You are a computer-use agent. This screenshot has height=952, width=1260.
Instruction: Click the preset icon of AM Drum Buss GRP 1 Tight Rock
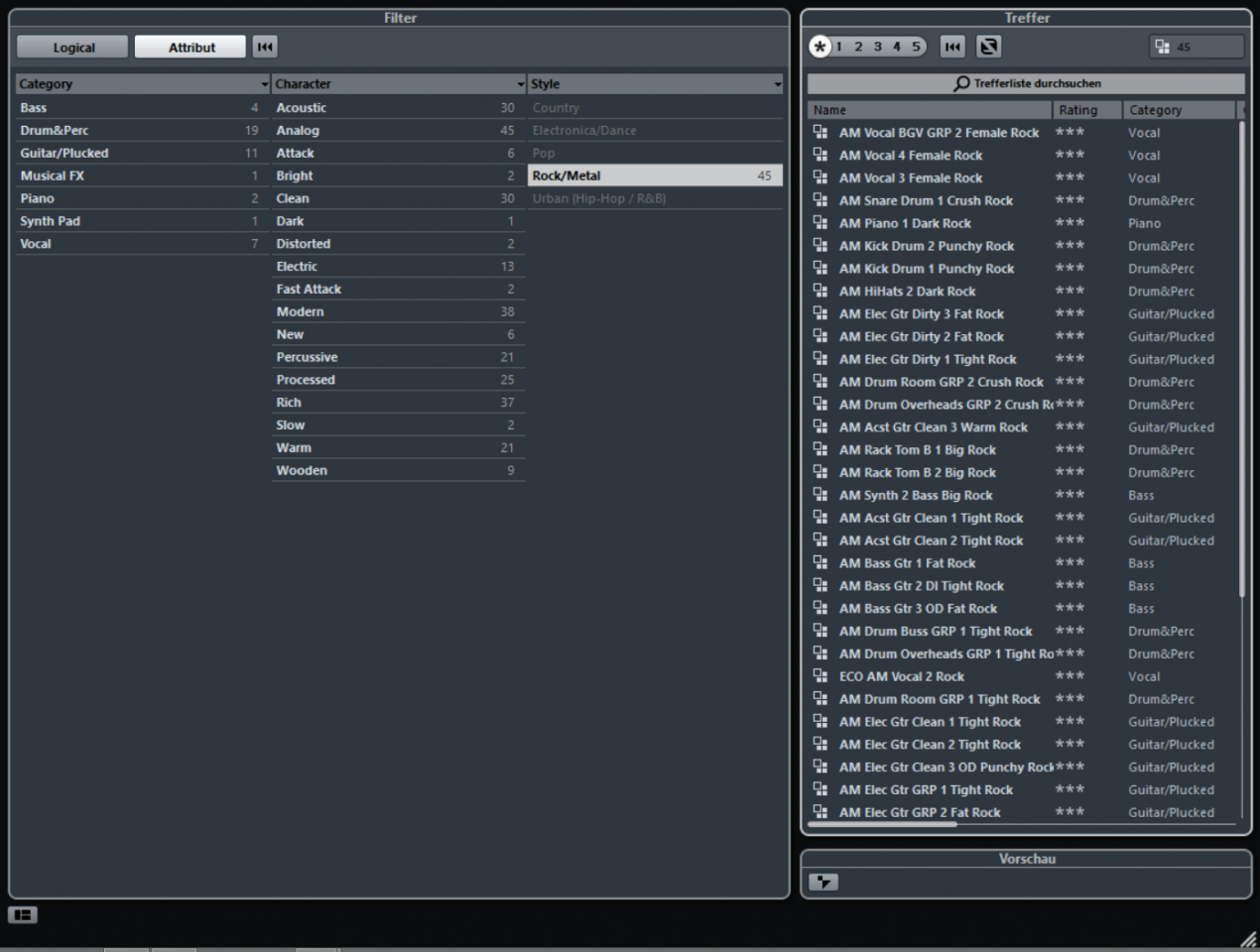[x=820, y=631]
